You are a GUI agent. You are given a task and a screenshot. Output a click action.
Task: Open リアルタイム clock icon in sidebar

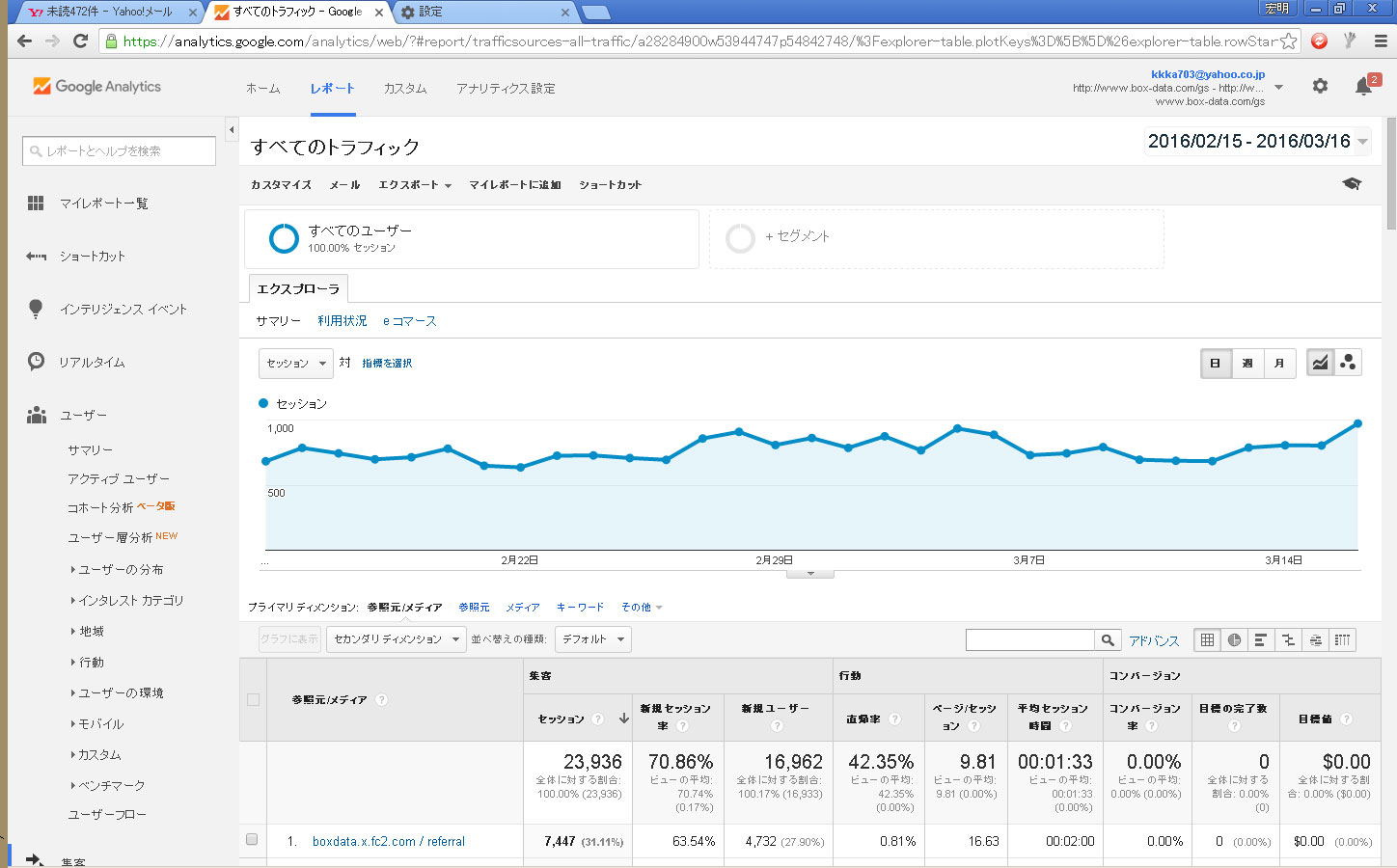36,362
